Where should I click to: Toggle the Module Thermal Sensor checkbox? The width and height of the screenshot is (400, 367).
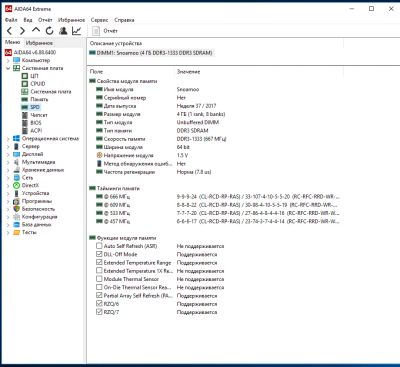coord(99,279)
